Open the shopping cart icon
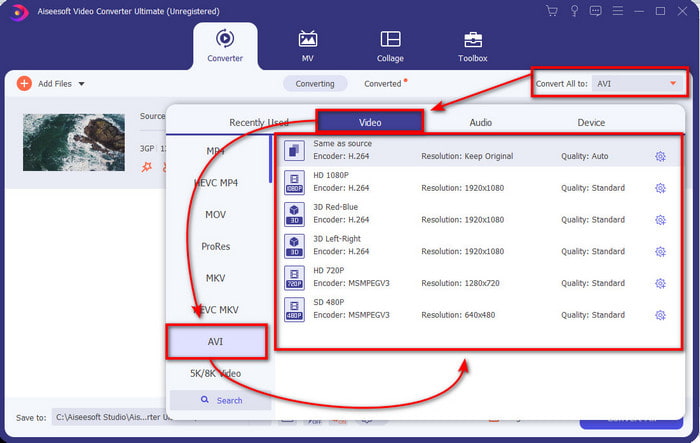700x443 pixels. 552,11
